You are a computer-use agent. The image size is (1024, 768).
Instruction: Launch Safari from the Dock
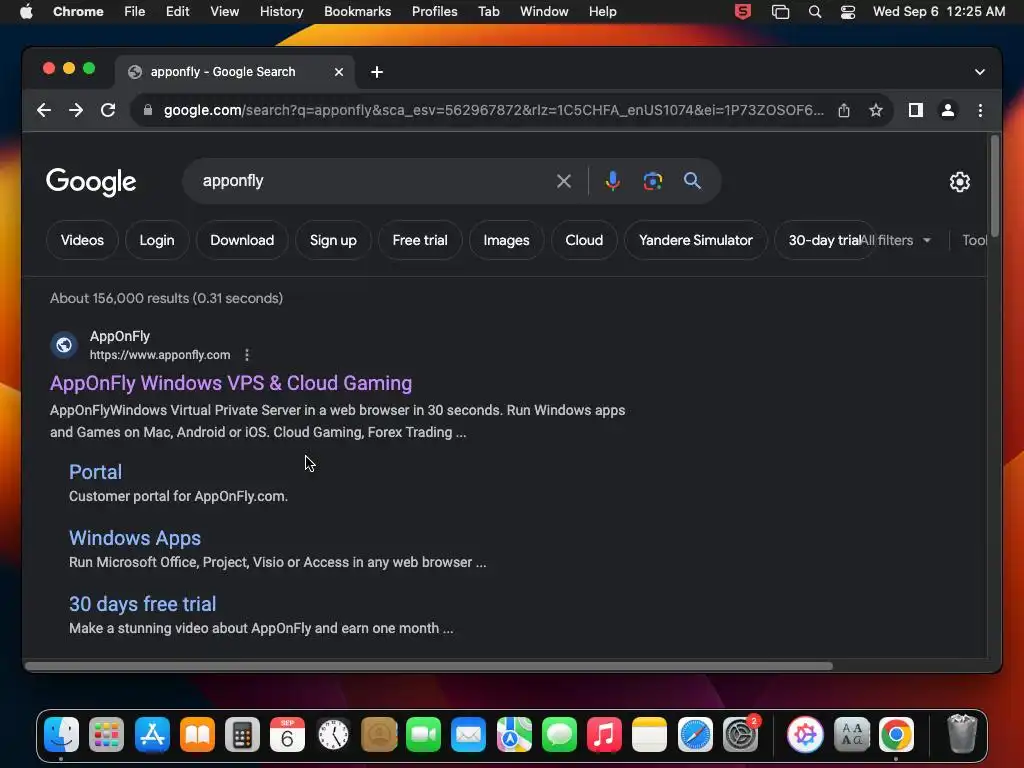(695, 734)
